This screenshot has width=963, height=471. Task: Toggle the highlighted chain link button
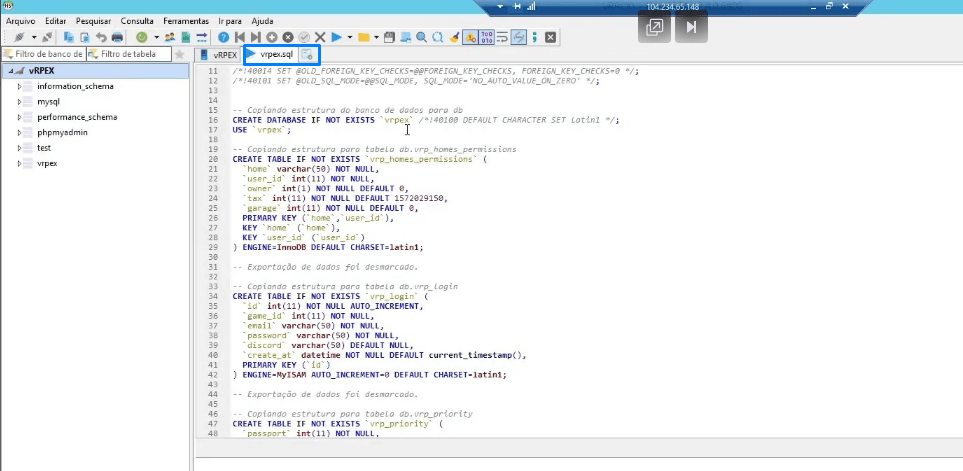518,37
